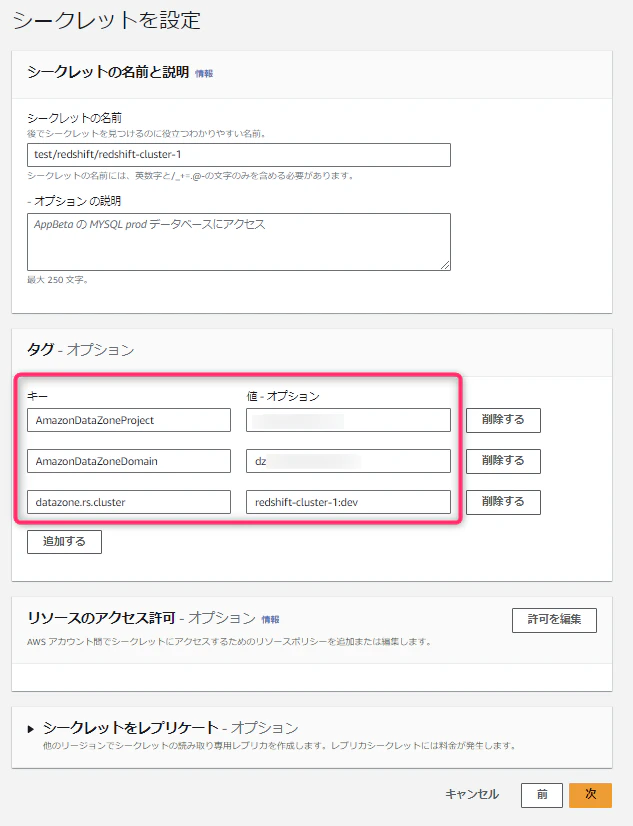Delete the datazone.rs.cluster tag row
The width and height of the screenshot is (633, 826).
tap(503, 502)
